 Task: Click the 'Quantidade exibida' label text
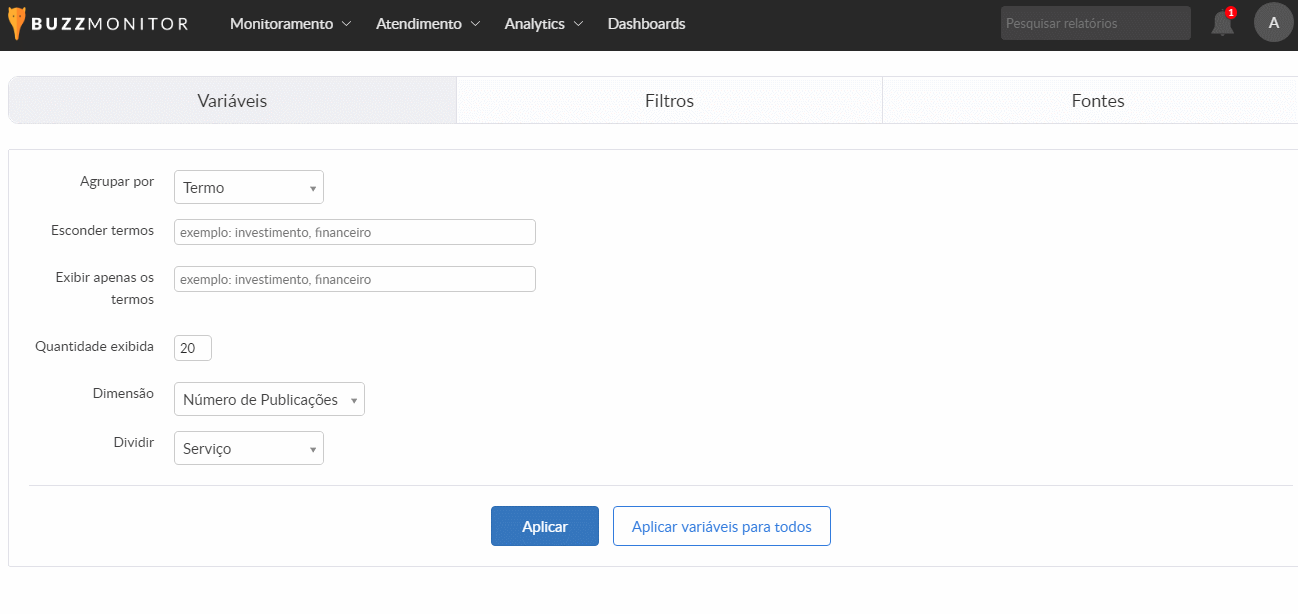(94, 347)
